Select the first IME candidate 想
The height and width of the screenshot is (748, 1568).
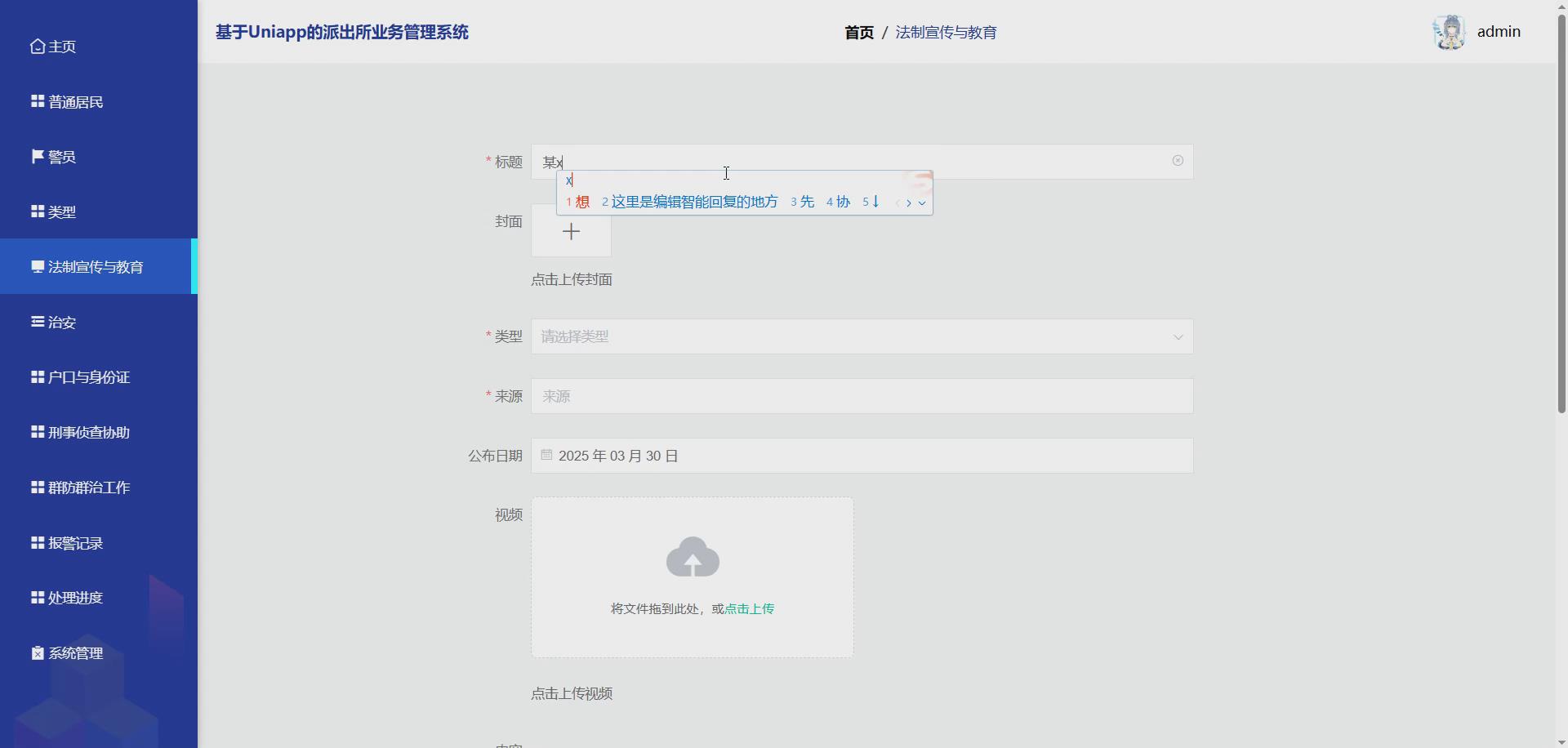pos(582,201)
